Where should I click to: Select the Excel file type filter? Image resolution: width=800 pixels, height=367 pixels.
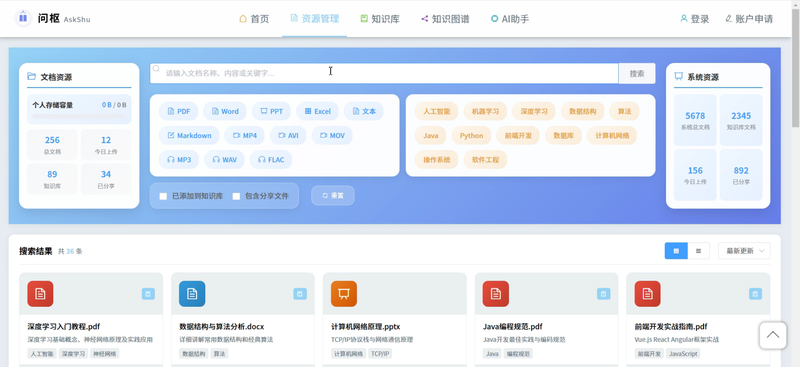(x=317, y=111)
